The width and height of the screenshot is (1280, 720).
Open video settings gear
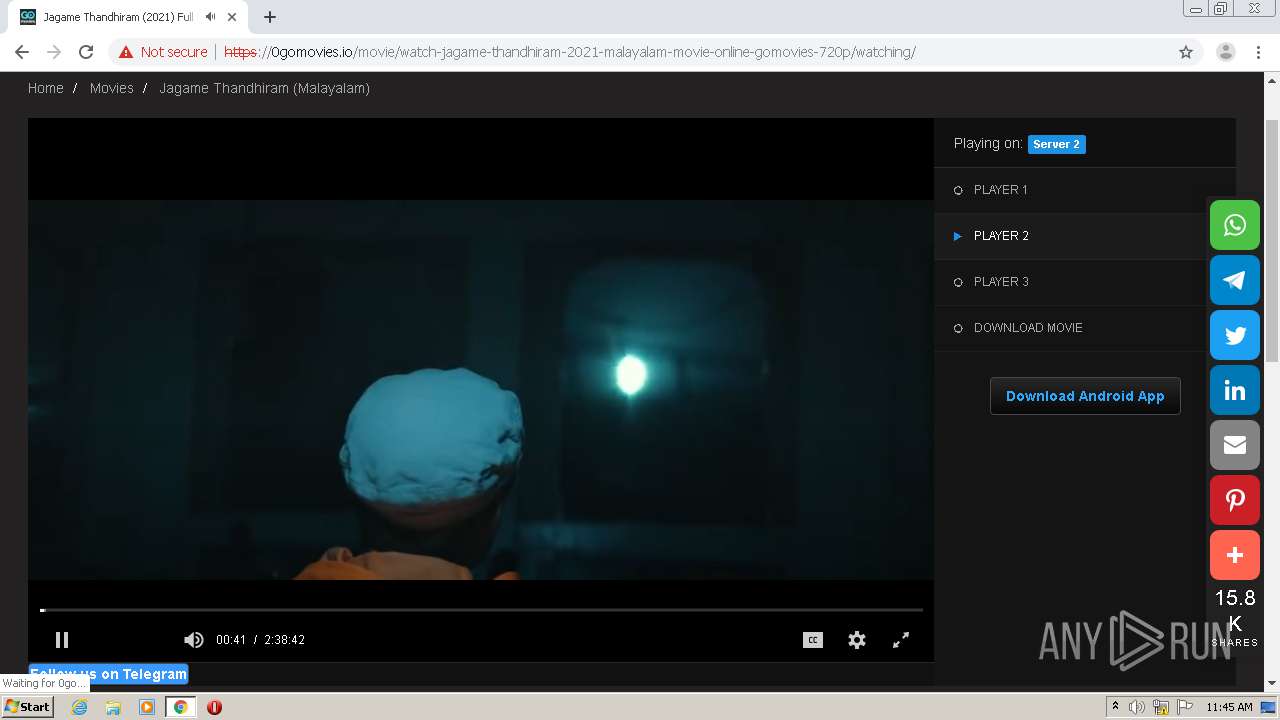[x=857, y=640]
